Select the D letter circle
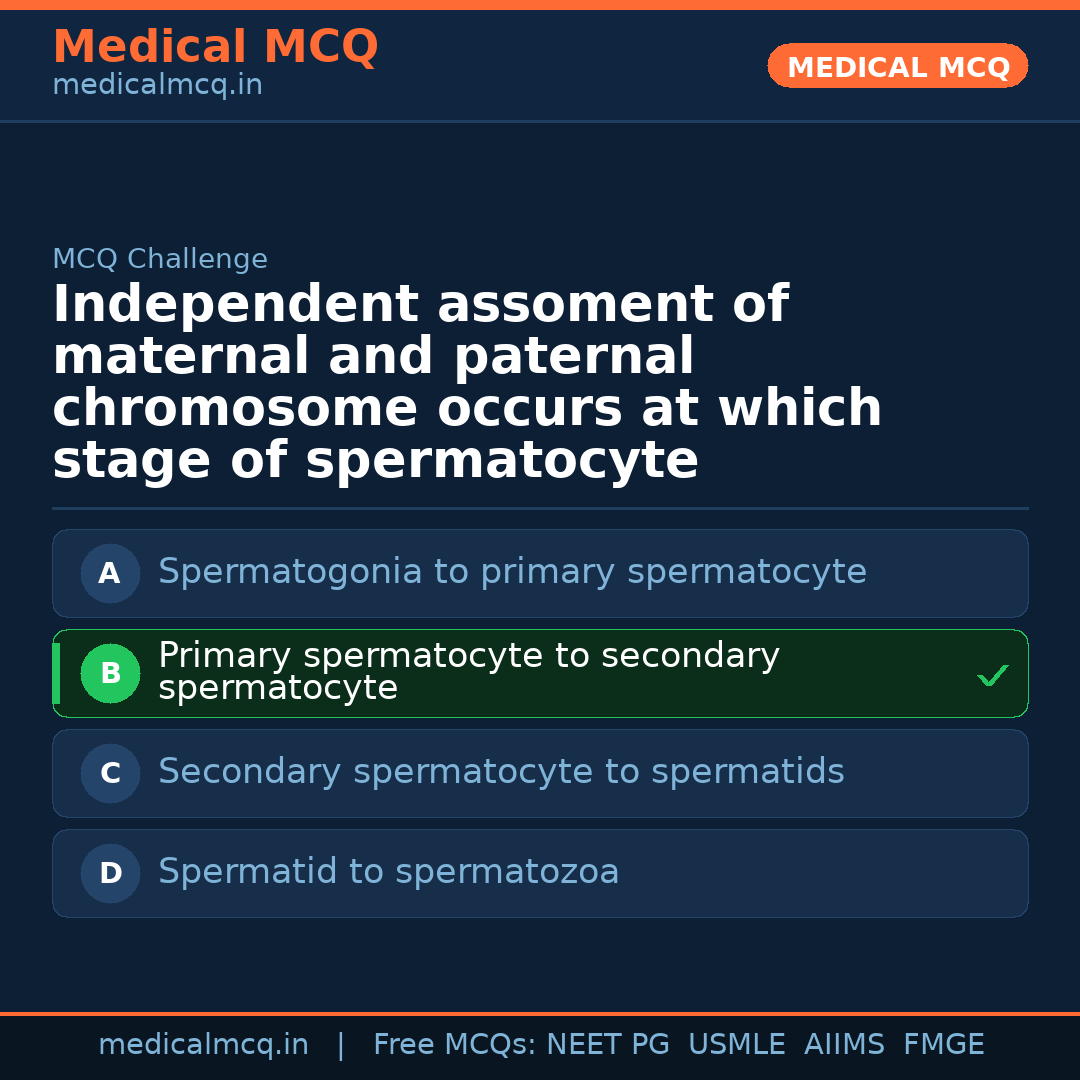The height and width of the screenshot is (1080, 1080). [x=110, y=873]
